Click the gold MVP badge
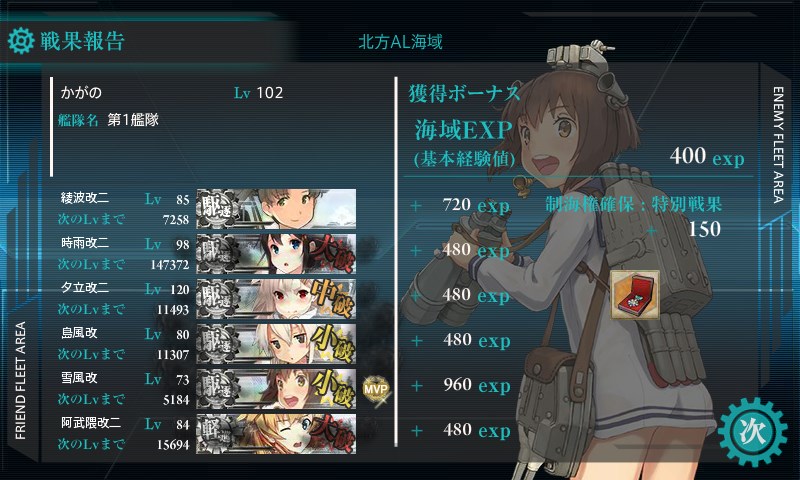 (376, 390)
